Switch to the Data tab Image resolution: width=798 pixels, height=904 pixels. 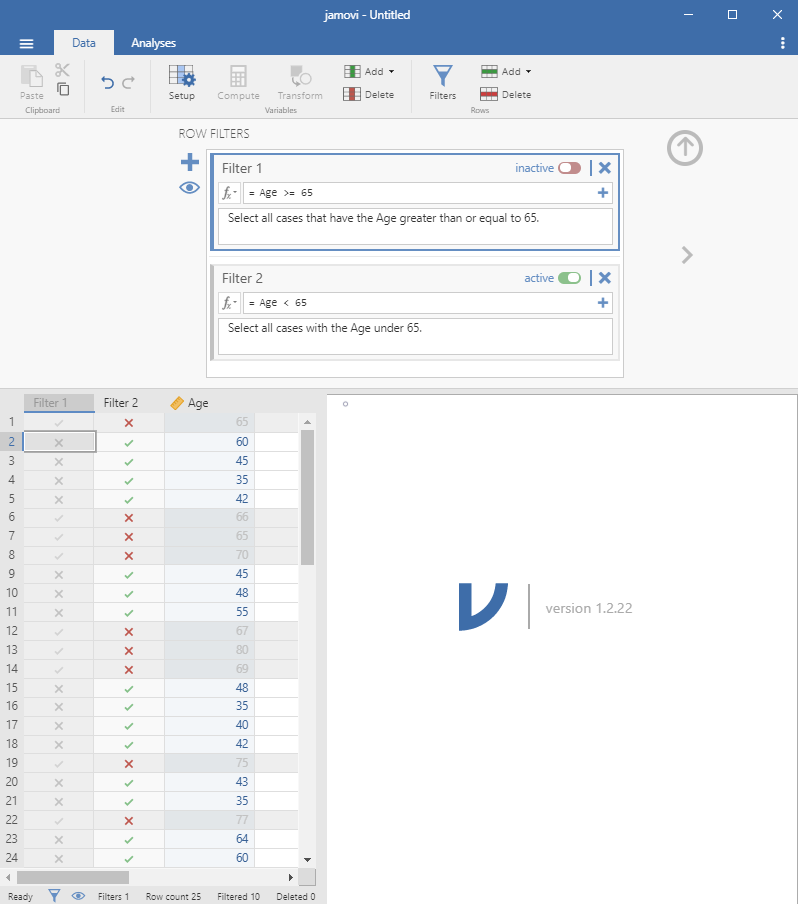point(84,43)
